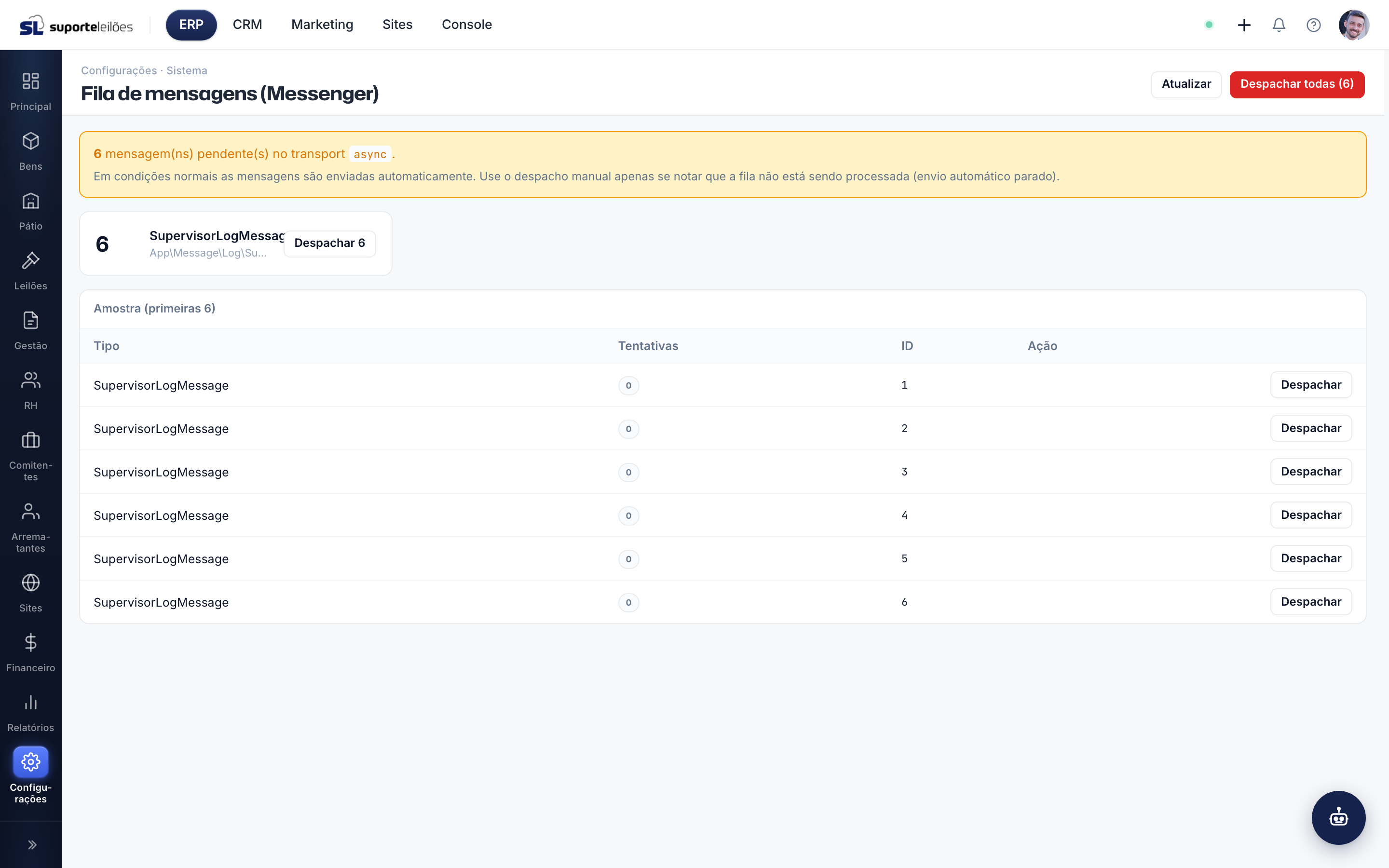
Task: Go to Pátio in sidebar
Action: tap(30, 211)
